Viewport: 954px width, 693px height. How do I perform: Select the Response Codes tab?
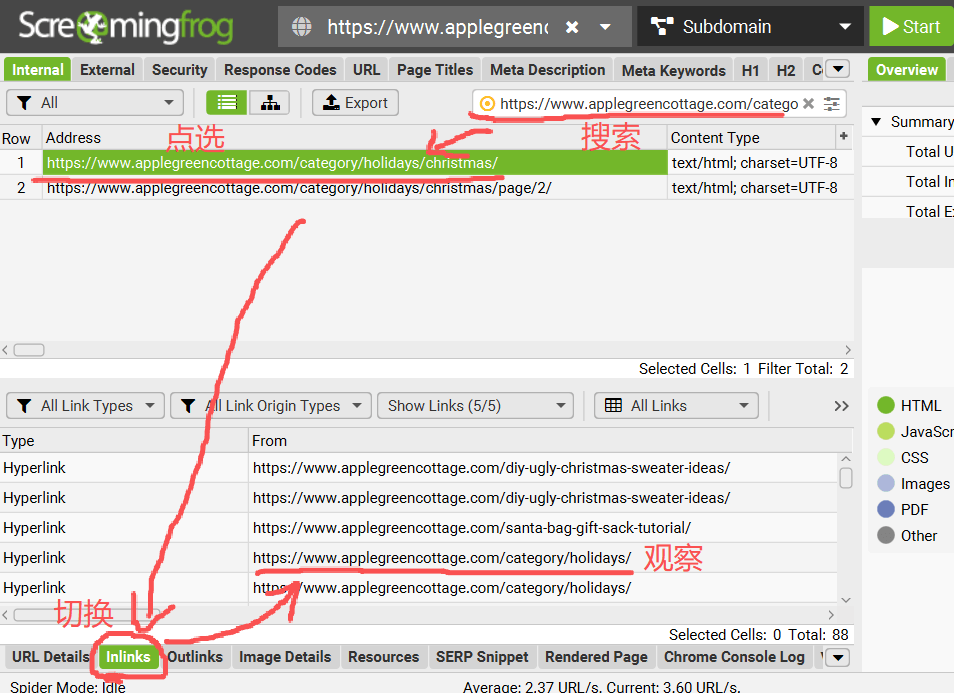280,70
